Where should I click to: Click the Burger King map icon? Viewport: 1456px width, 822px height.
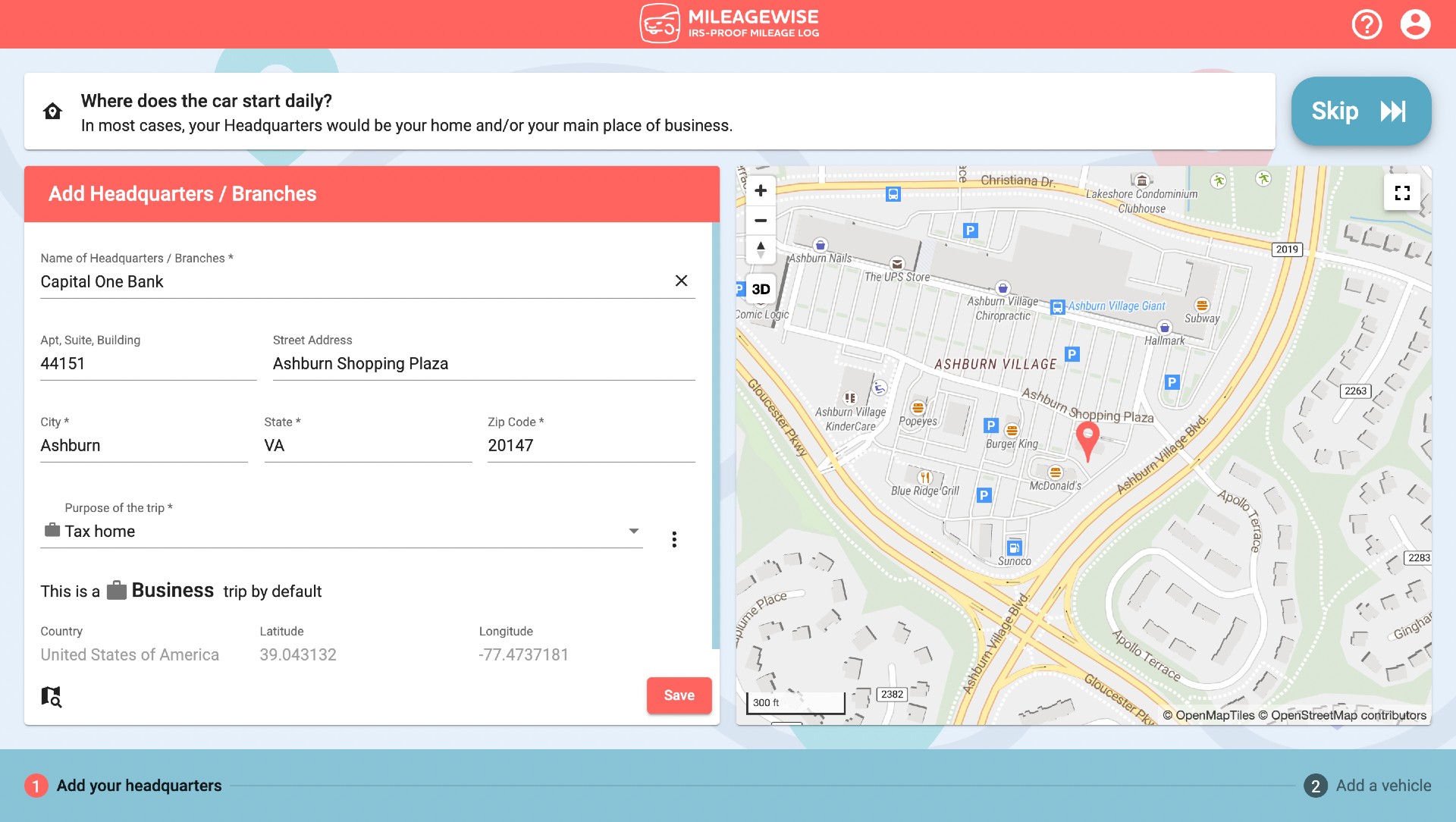point(1012,430)
